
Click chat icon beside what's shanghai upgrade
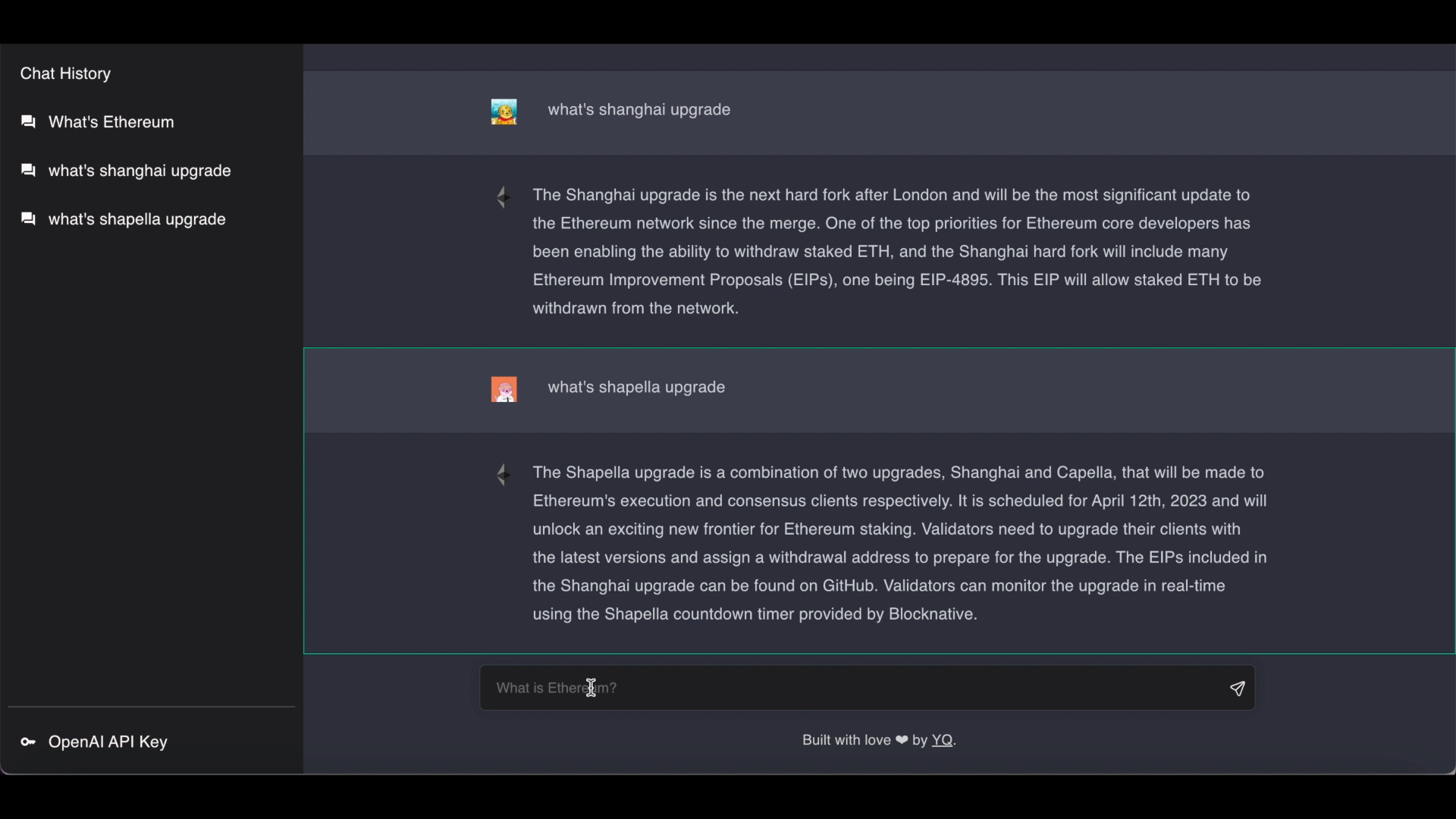pyautogui.click(x=28, y=171)
